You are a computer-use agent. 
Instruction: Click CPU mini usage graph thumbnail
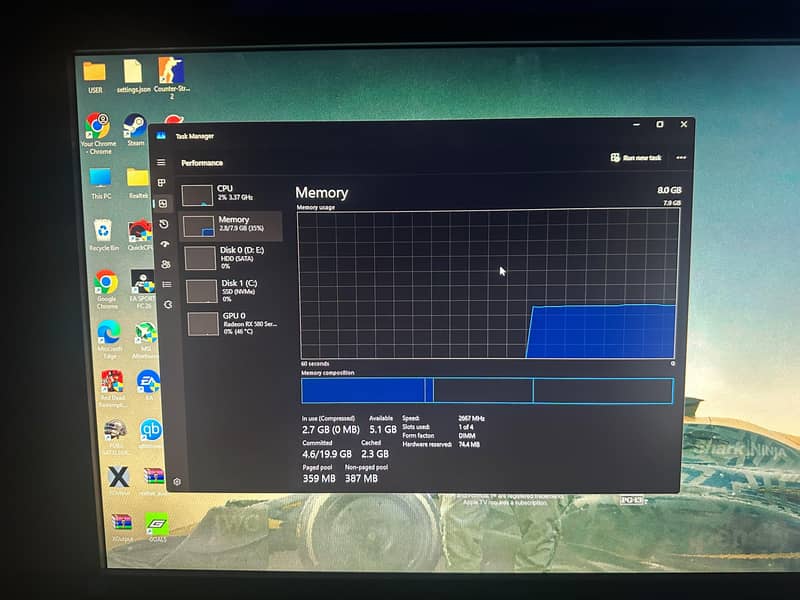point(197,195)
